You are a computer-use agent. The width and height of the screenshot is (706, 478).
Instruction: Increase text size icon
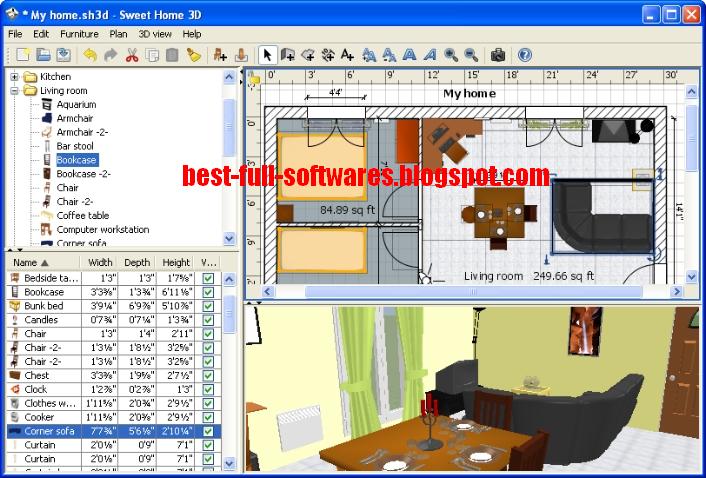[x=369, y=55]
